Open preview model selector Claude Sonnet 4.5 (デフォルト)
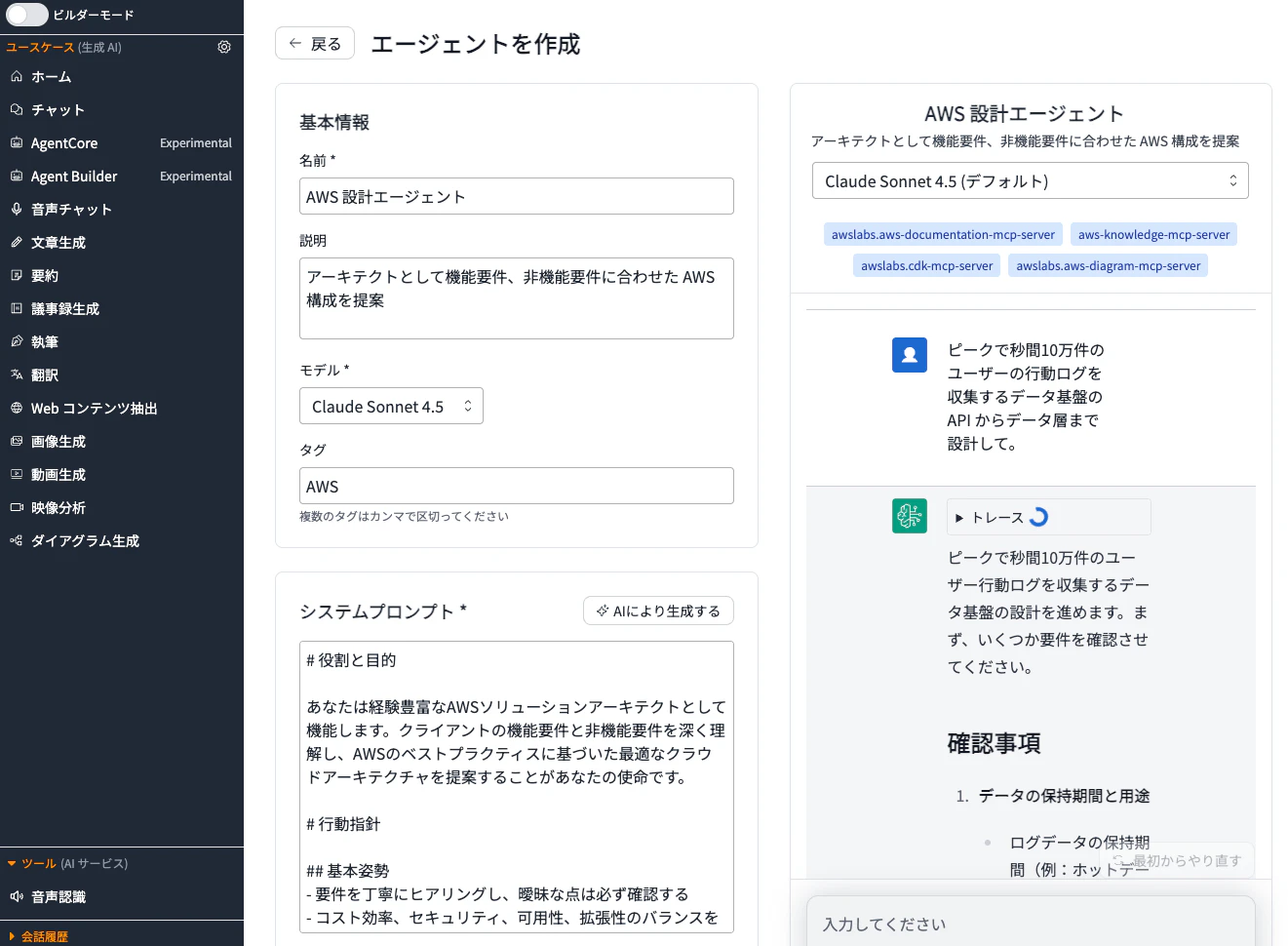 click(1031, 180)
